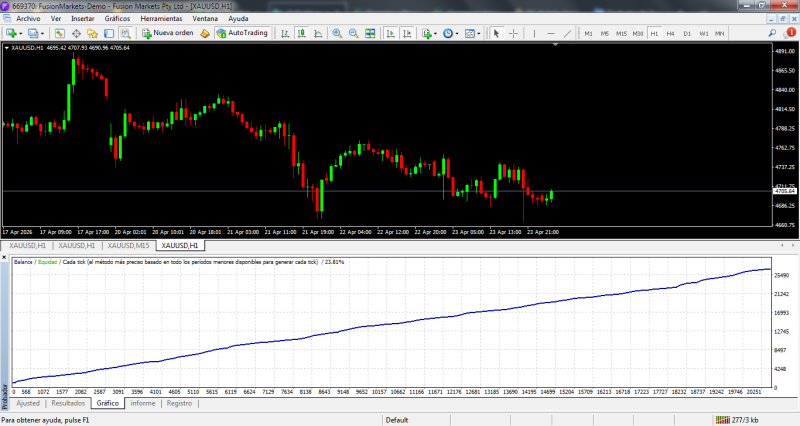Open the periodicity clock icon

pos(447,33)
